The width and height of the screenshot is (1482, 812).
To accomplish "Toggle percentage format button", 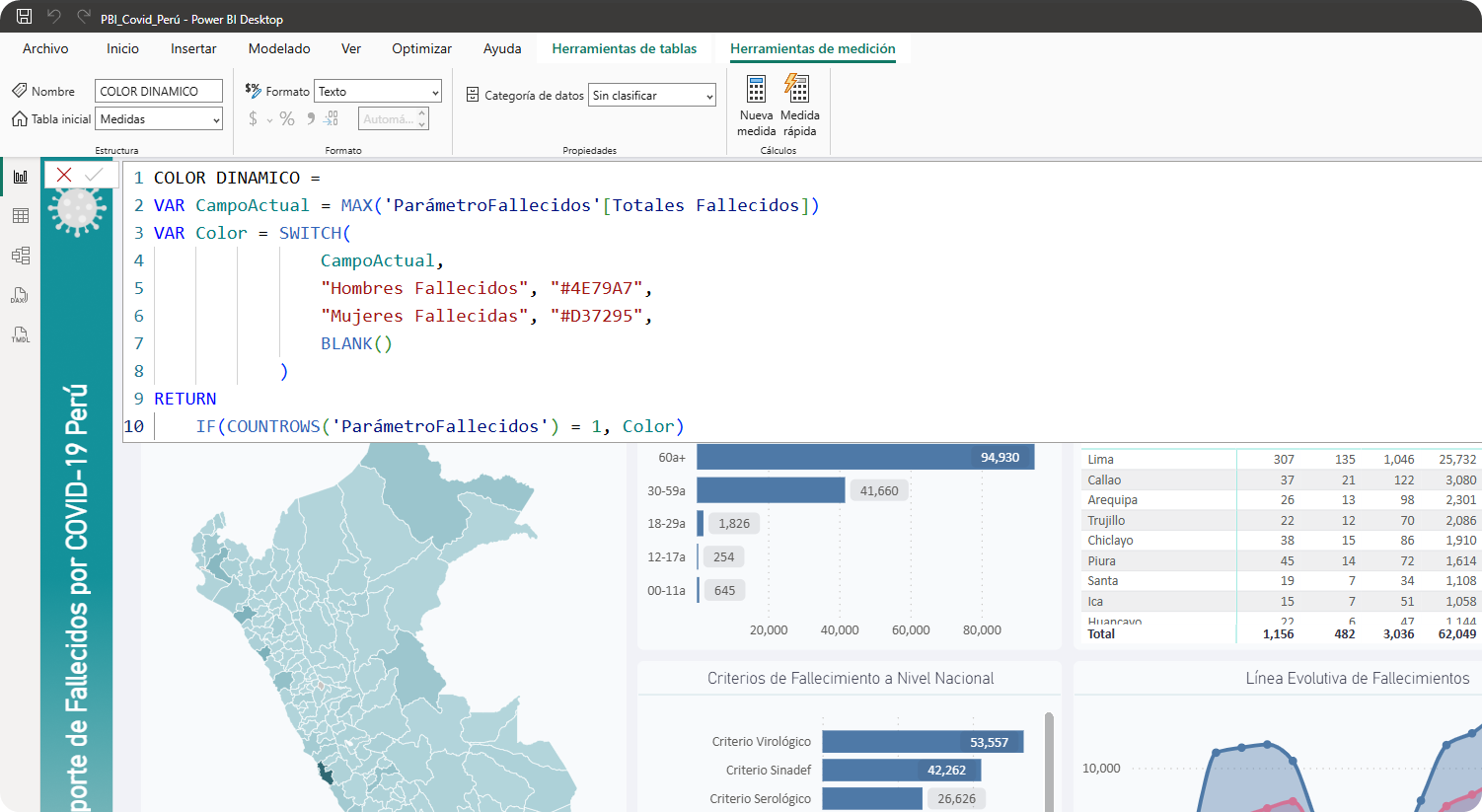I will click(287, 118).
